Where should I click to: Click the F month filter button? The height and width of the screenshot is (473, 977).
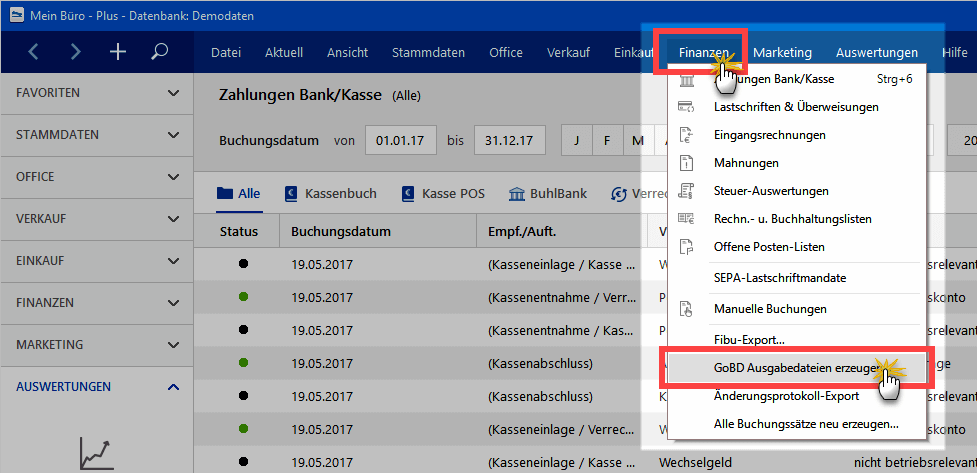click(x=606, y=140)
